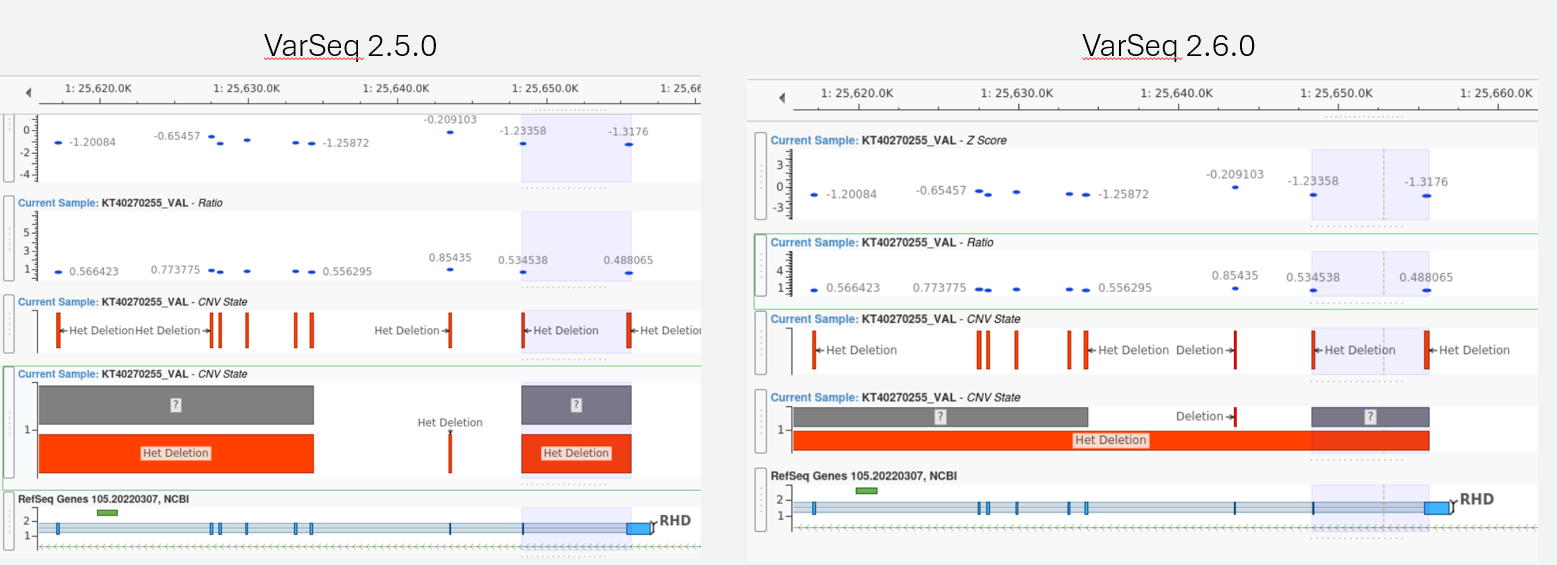Click the large blue RHD end exon in VarSeq 2.6.0
The height and width of the screenshot is (565, 1557).
1438,508
